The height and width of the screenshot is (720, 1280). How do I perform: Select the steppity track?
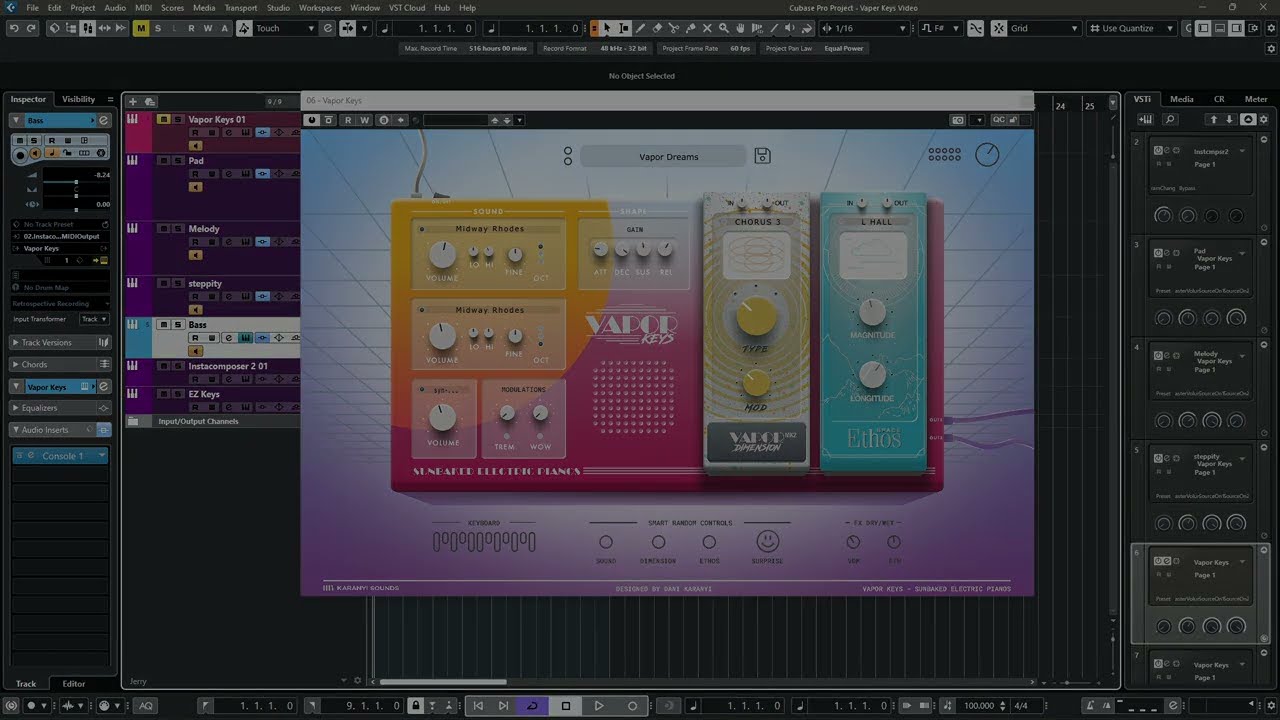coord(205,283)
